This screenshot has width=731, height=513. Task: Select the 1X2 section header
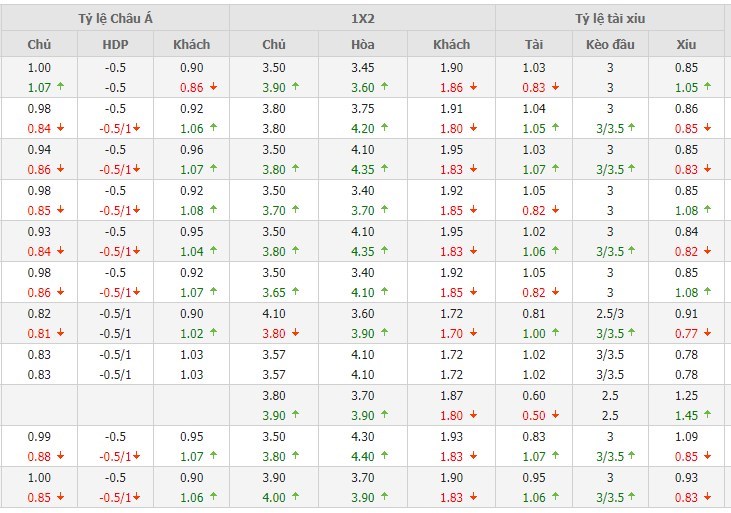click(x=362, y=18)
